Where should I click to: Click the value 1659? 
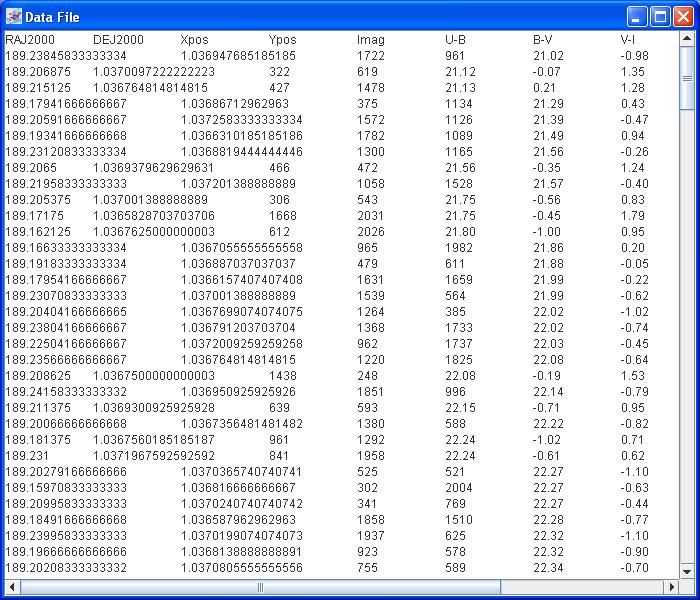click(x=458, y=281)
